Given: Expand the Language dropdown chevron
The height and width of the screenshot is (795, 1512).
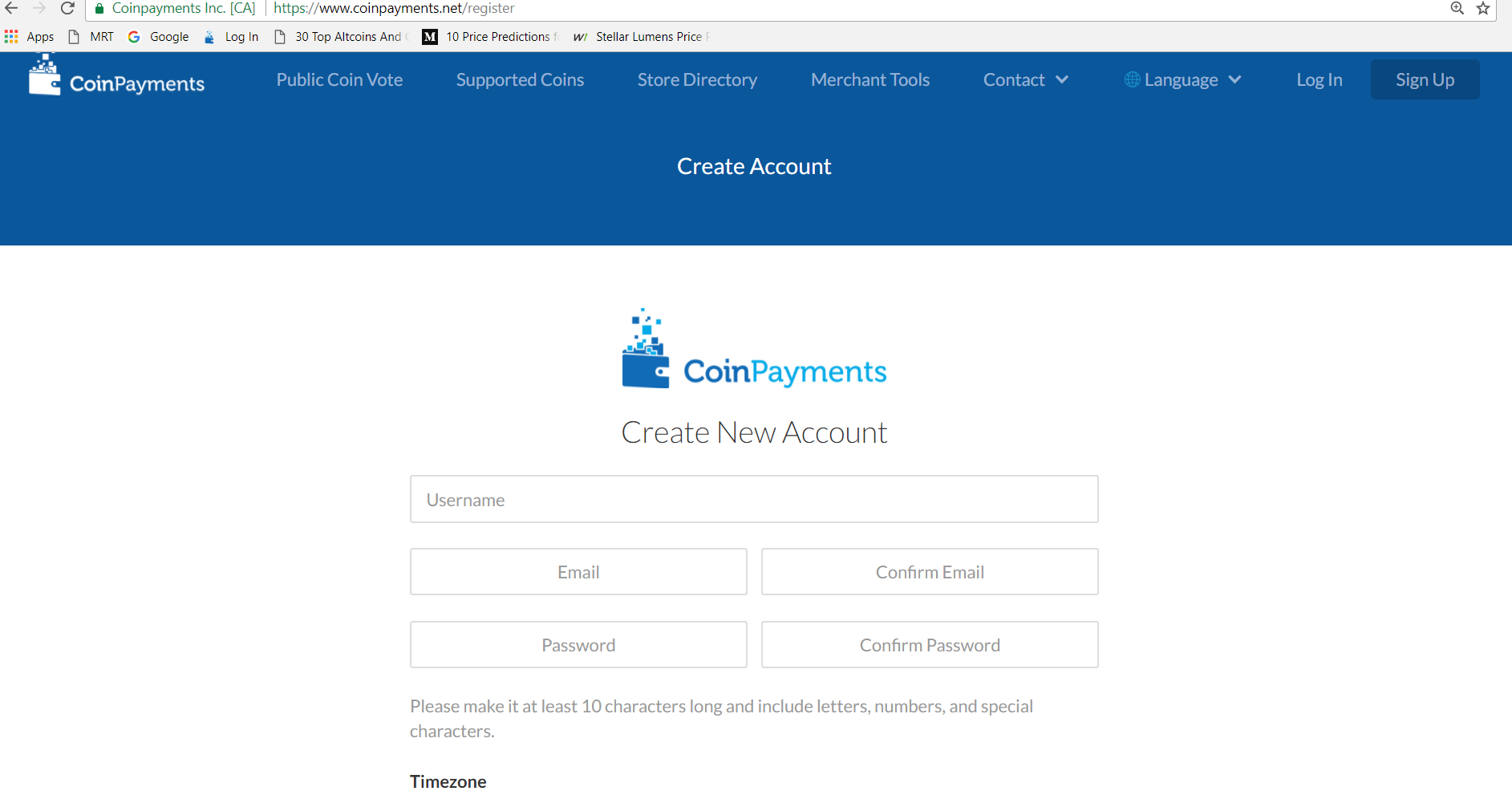Looking at the screenshot, I should 1234,79.
